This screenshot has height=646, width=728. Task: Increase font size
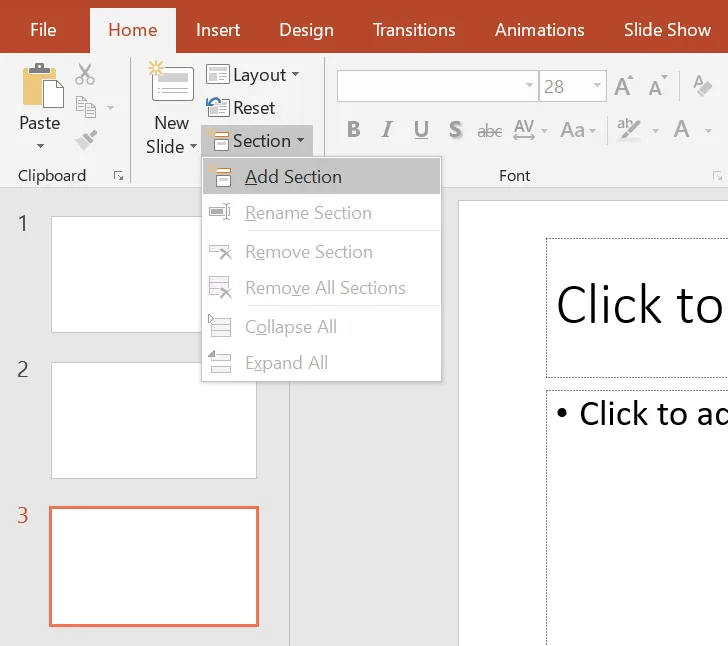[624, 86]
